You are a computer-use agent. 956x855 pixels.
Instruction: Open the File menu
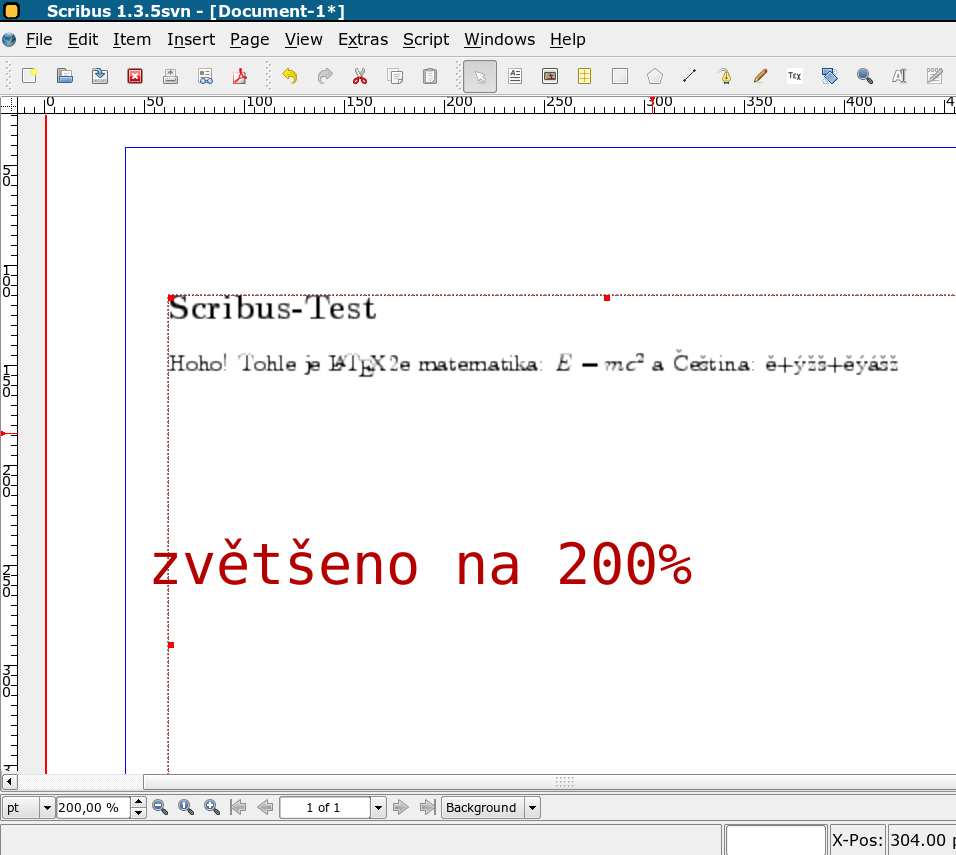tap(39, 40)
